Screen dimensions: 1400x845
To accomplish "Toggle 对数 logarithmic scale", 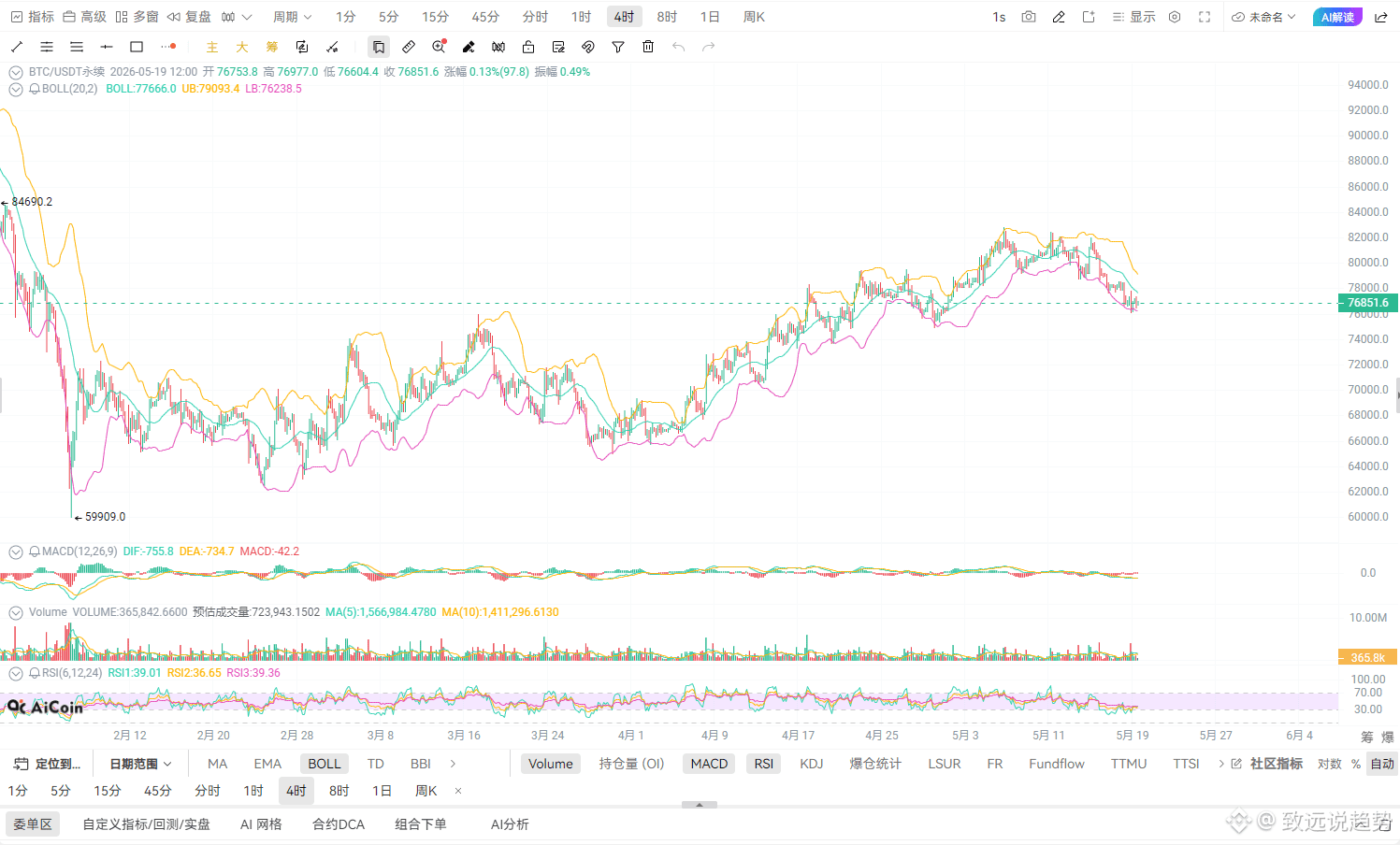I will coord(1330,764).
